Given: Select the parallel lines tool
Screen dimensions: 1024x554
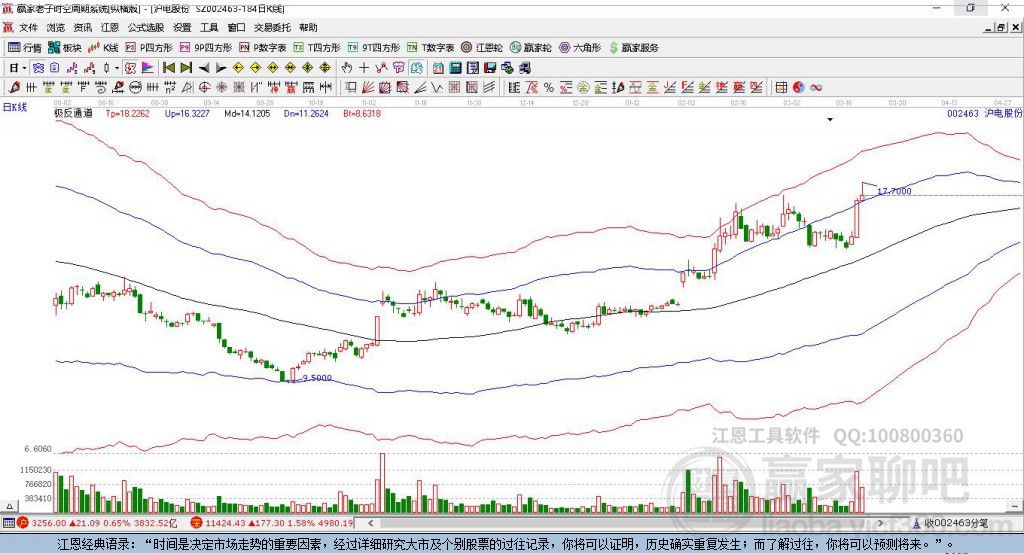Looking at the screenshot, I should click(x=488, y=88).
